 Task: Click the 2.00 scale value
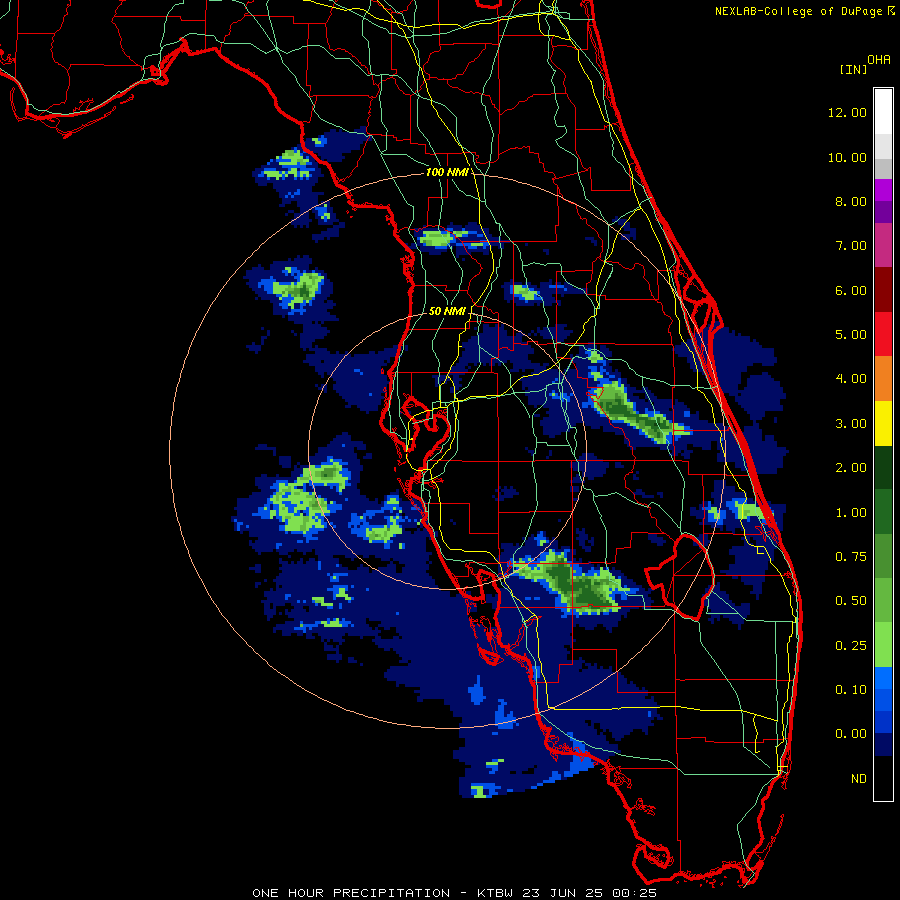(851, 468)
